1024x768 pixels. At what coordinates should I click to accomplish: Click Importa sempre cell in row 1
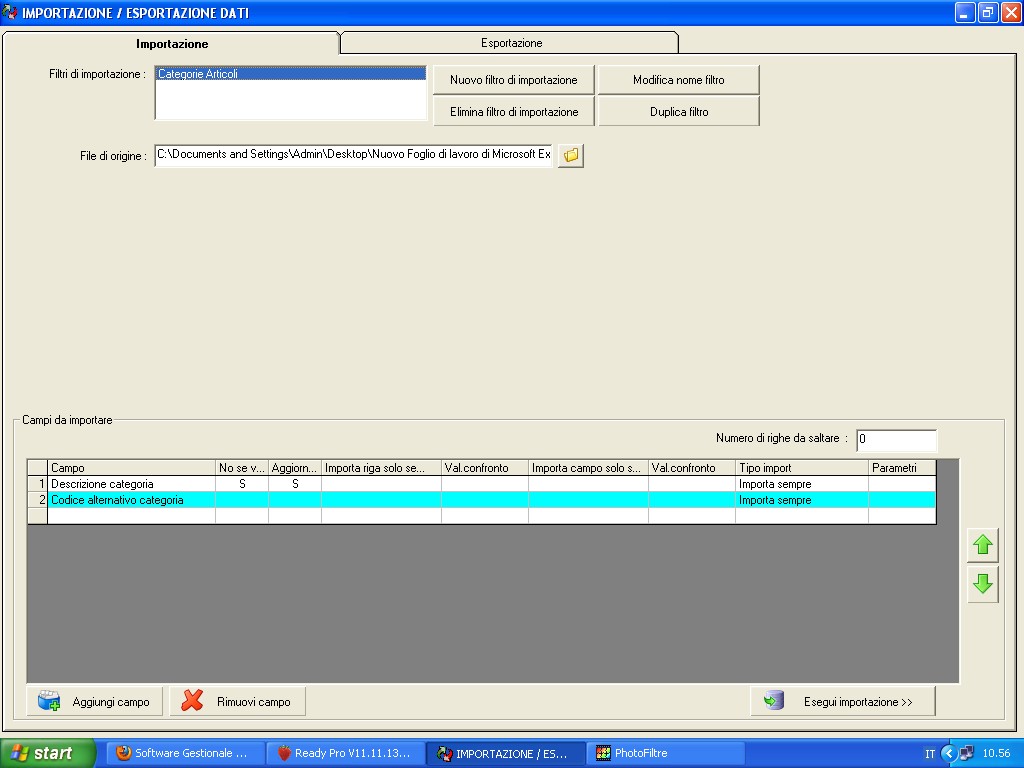(x=802, y=484)
